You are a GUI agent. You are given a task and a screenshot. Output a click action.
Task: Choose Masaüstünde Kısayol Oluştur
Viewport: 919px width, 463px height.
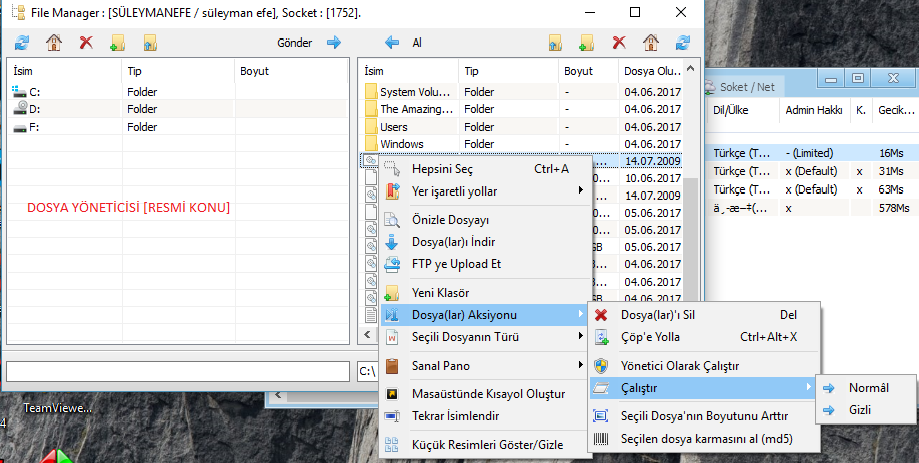[485, 394]
